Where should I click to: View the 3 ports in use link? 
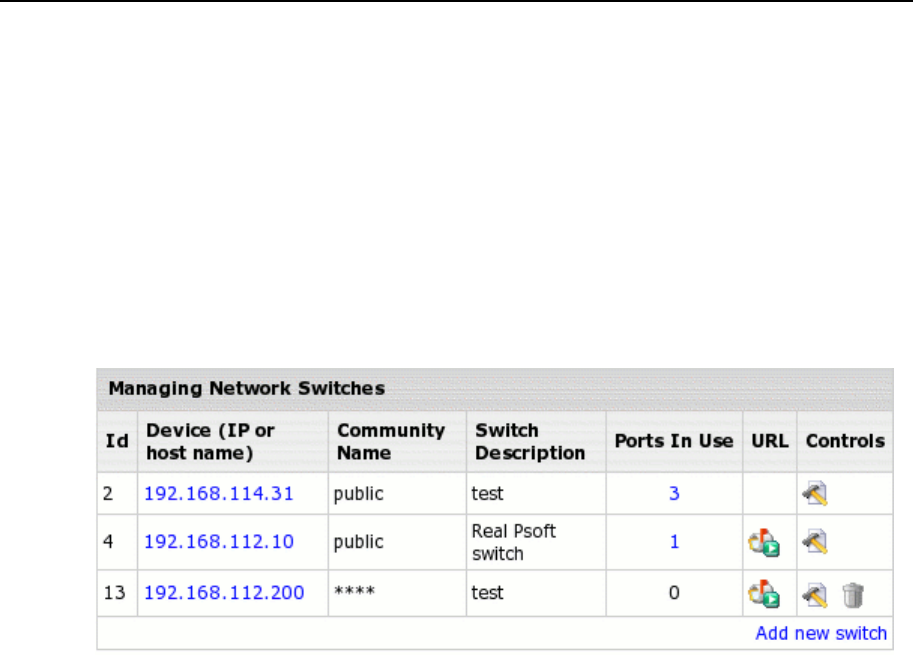coord(674,493)
